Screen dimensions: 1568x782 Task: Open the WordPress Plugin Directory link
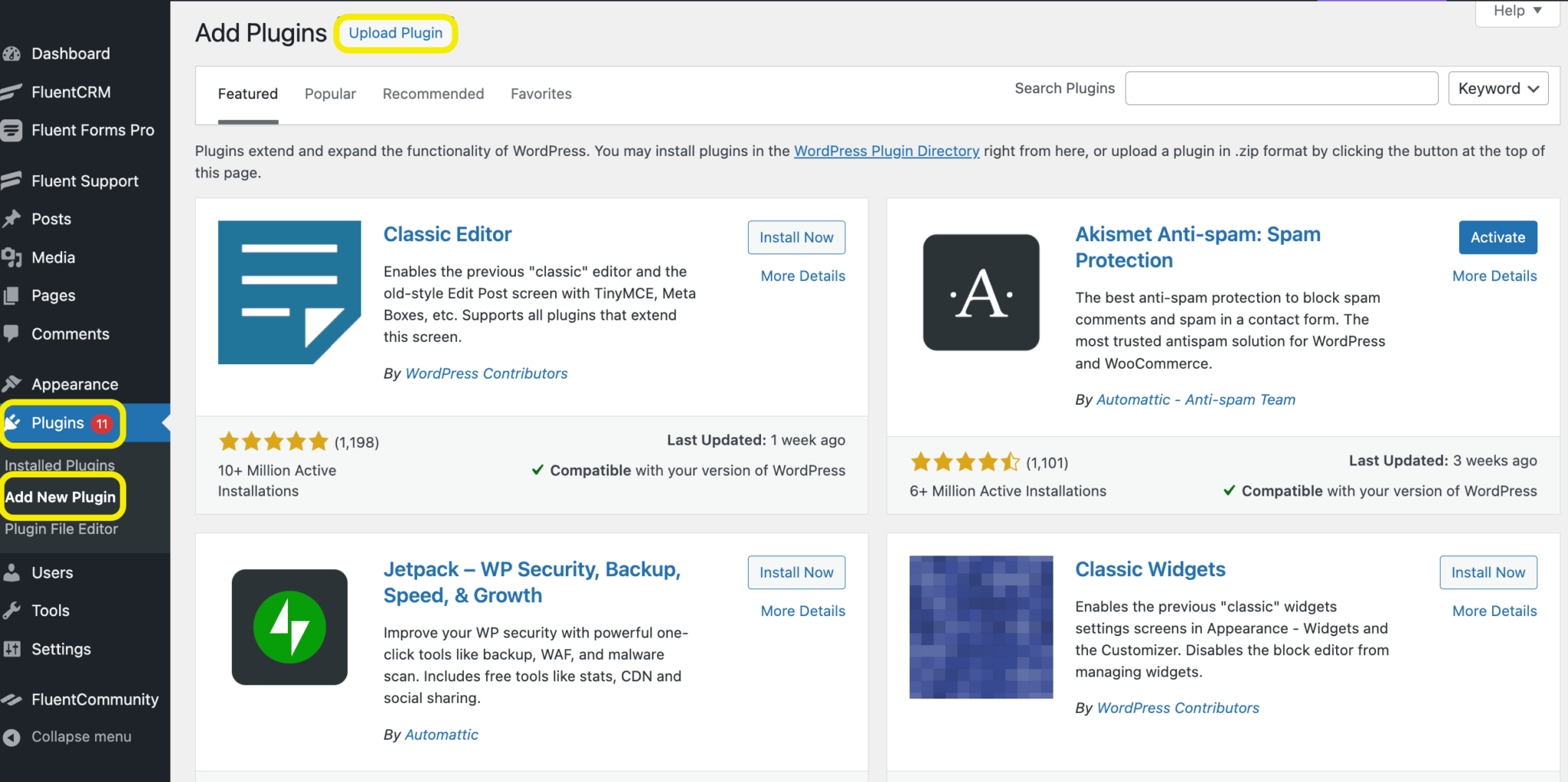[x=887, y=151]
